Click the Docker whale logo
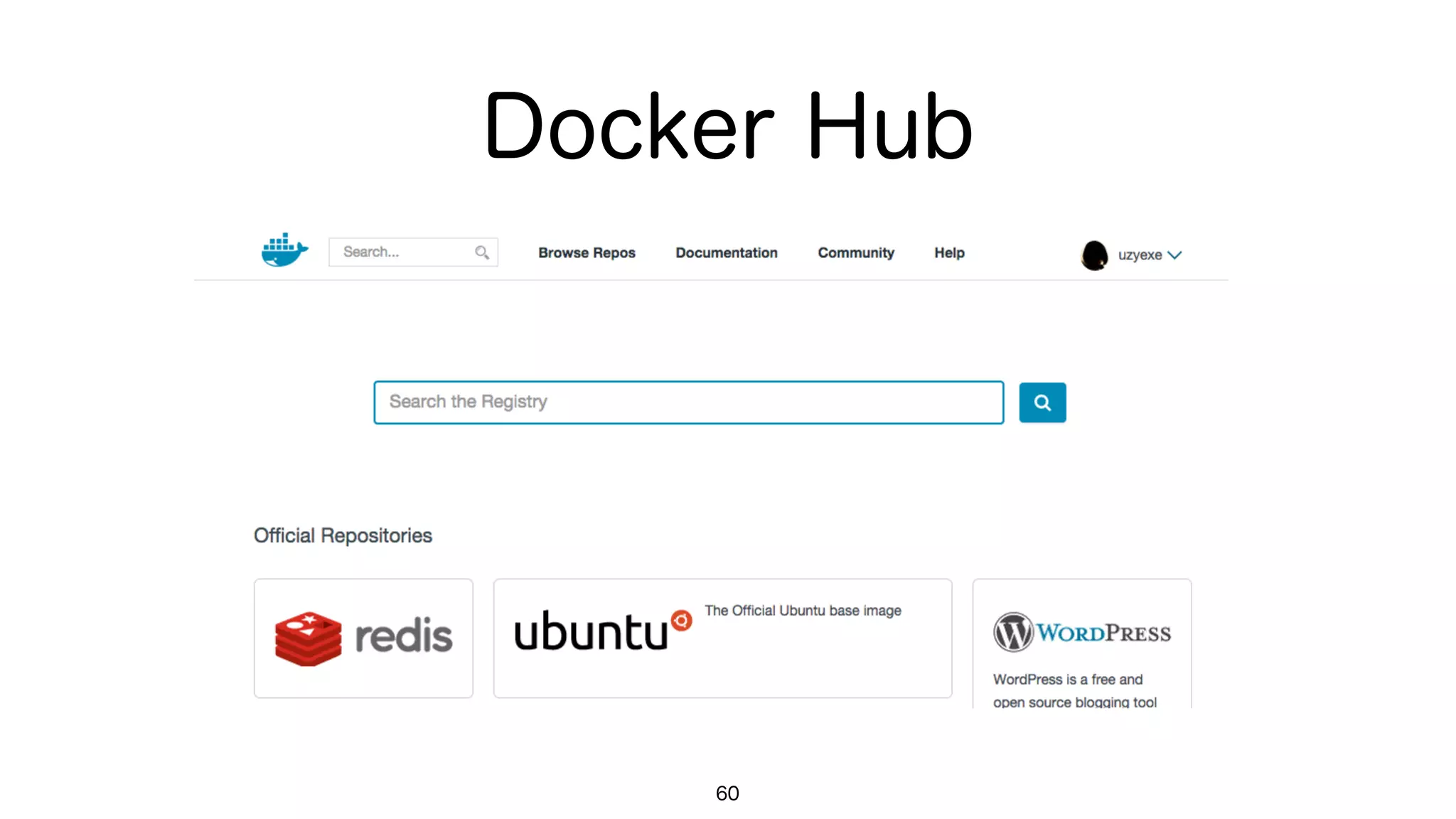 coord(285,250)
